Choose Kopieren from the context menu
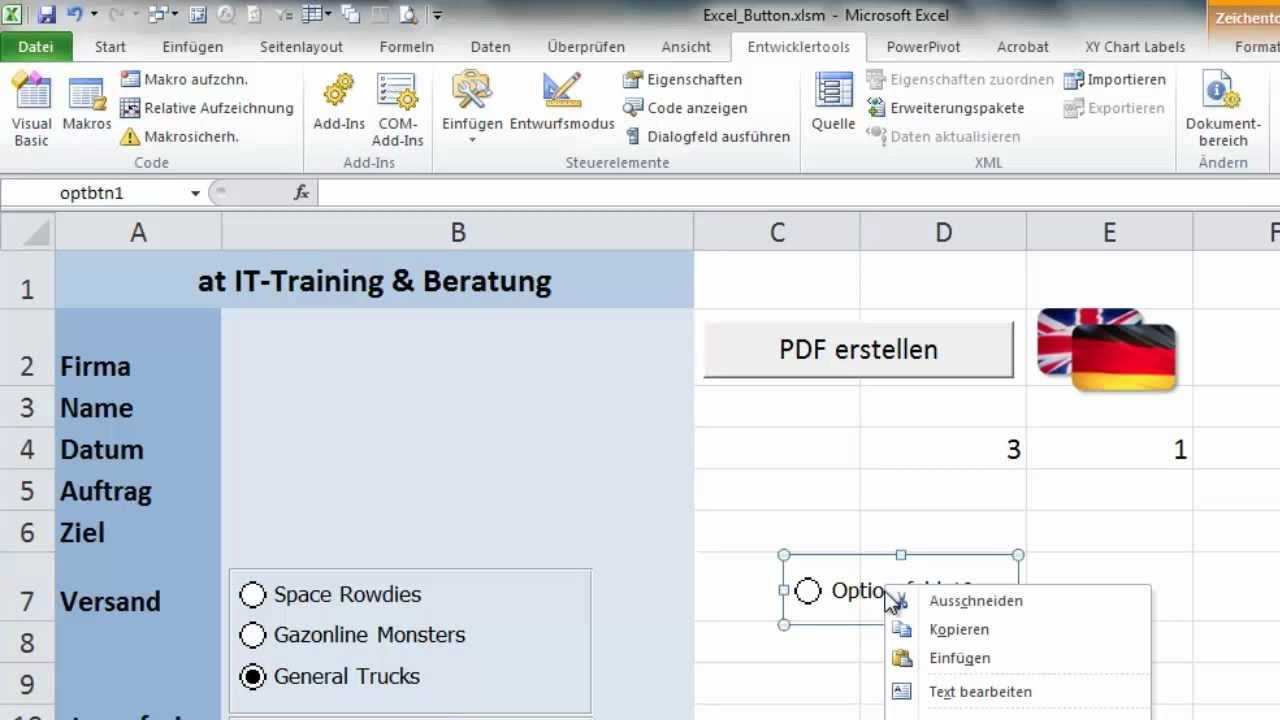Image resolution: width=1280 pixels, height=720 pixels. point(958,629)
